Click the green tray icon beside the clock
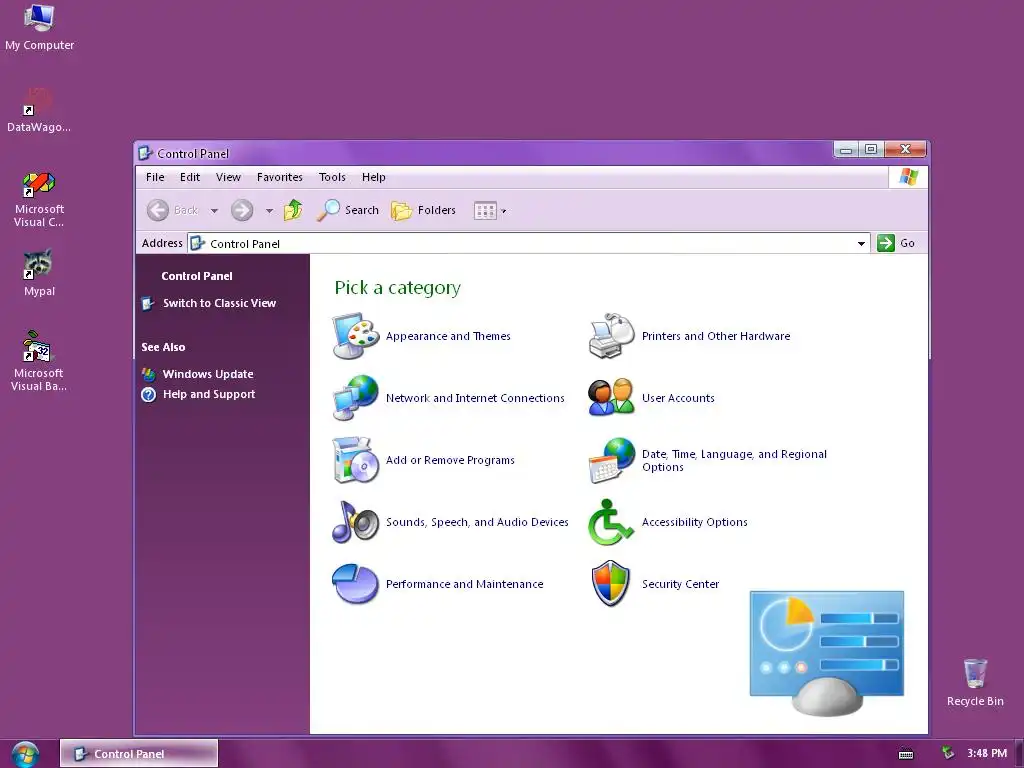 (x=948, y=753)
